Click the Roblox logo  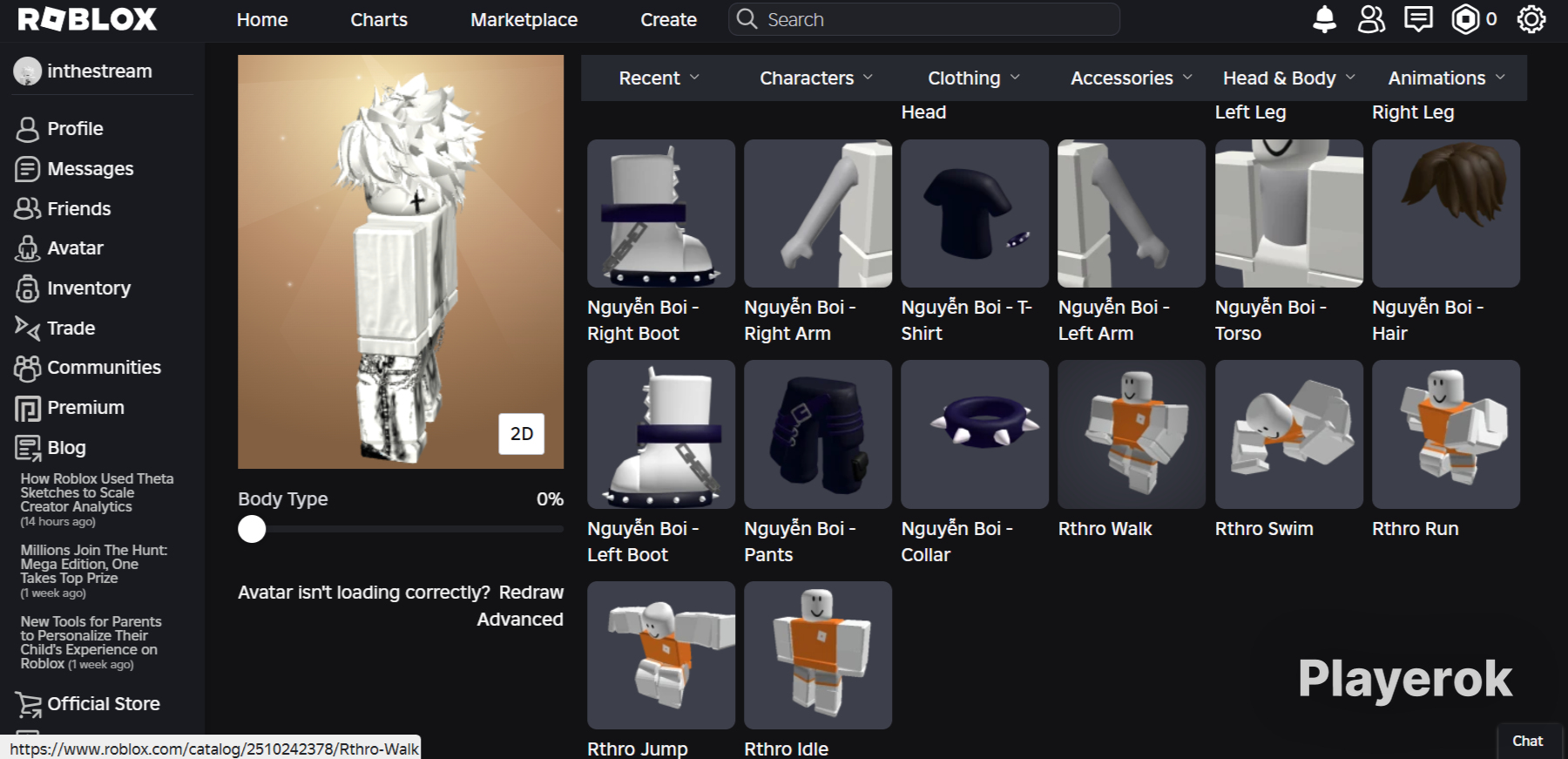point(87,19)
